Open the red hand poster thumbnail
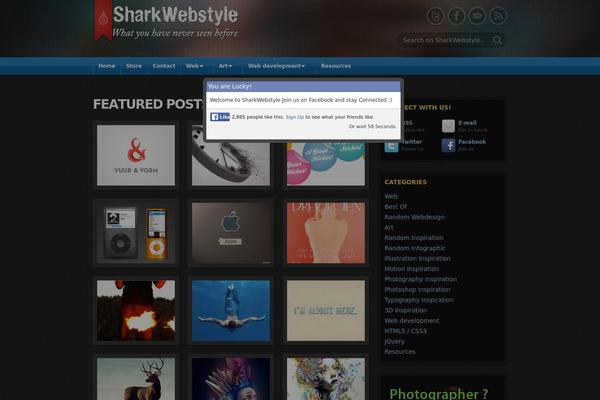The image size is (600, 400). pos(326,233)
